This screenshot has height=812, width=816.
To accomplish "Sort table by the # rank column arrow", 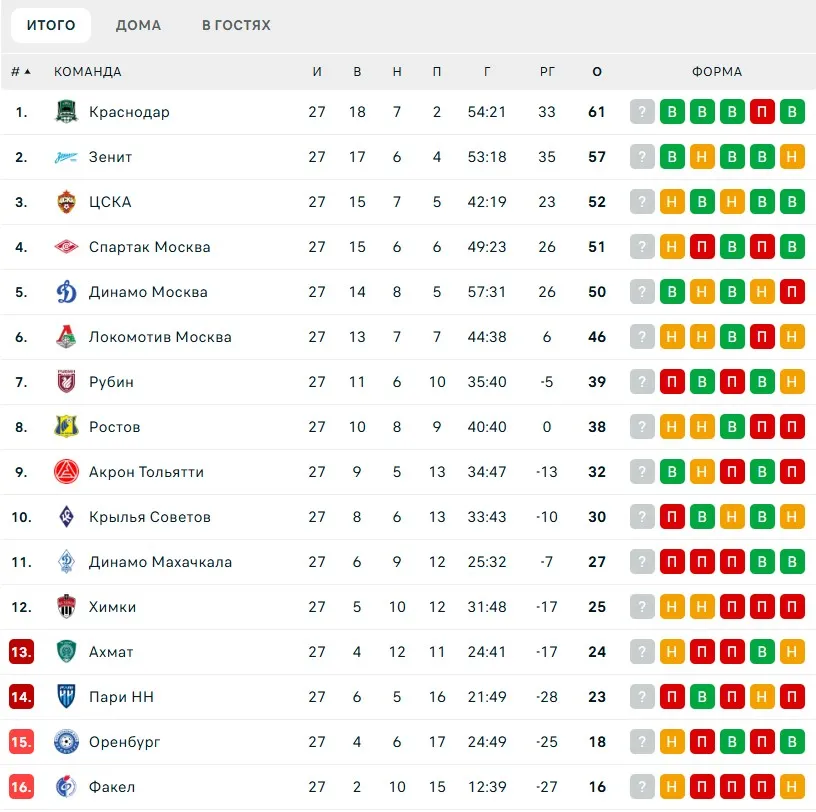I will coord(27,72).
